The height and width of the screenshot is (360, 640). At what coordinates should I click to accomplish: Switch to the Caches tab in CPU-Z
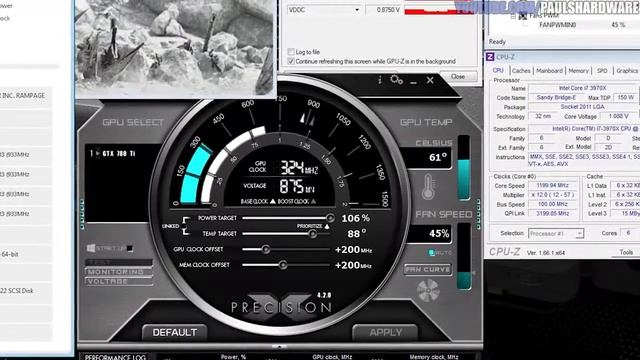pyautogui.click(x=521, y=71)
